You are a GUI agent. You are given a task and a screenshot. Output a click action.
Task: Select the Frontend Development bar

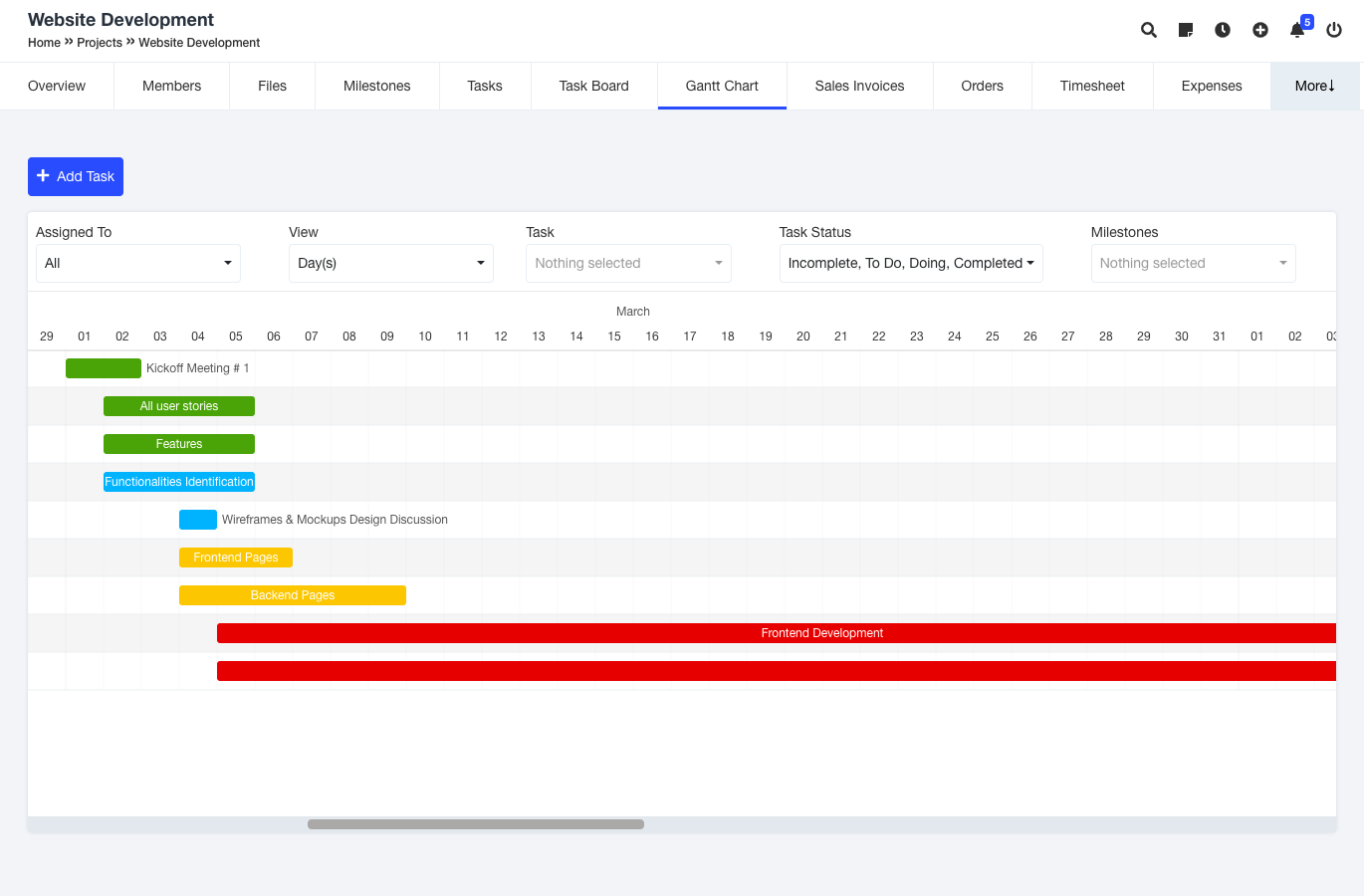coord(821,632)
